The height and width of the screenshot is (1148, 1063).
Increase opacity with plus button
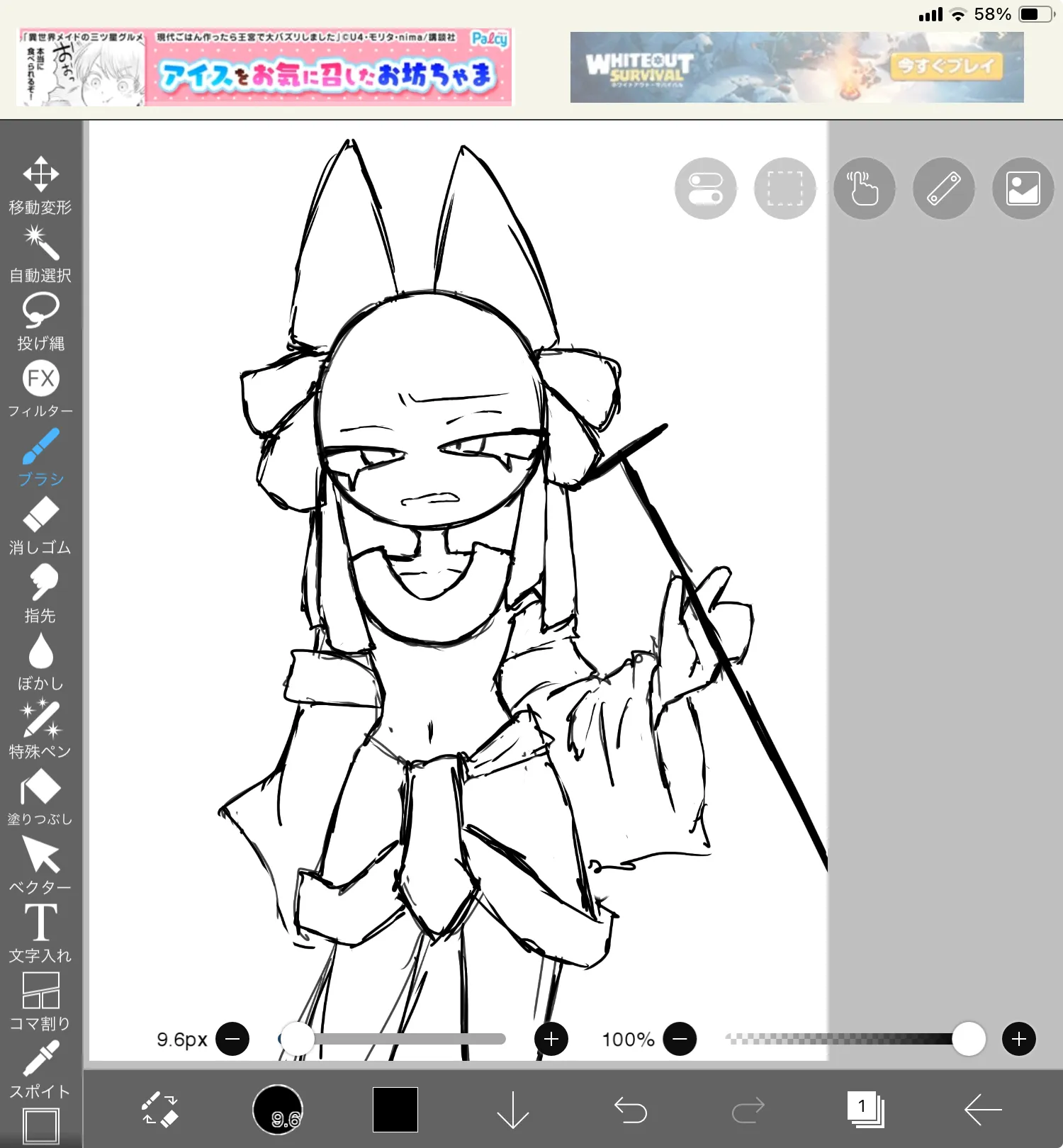pyautogui.click(x=1019, y=1039)
